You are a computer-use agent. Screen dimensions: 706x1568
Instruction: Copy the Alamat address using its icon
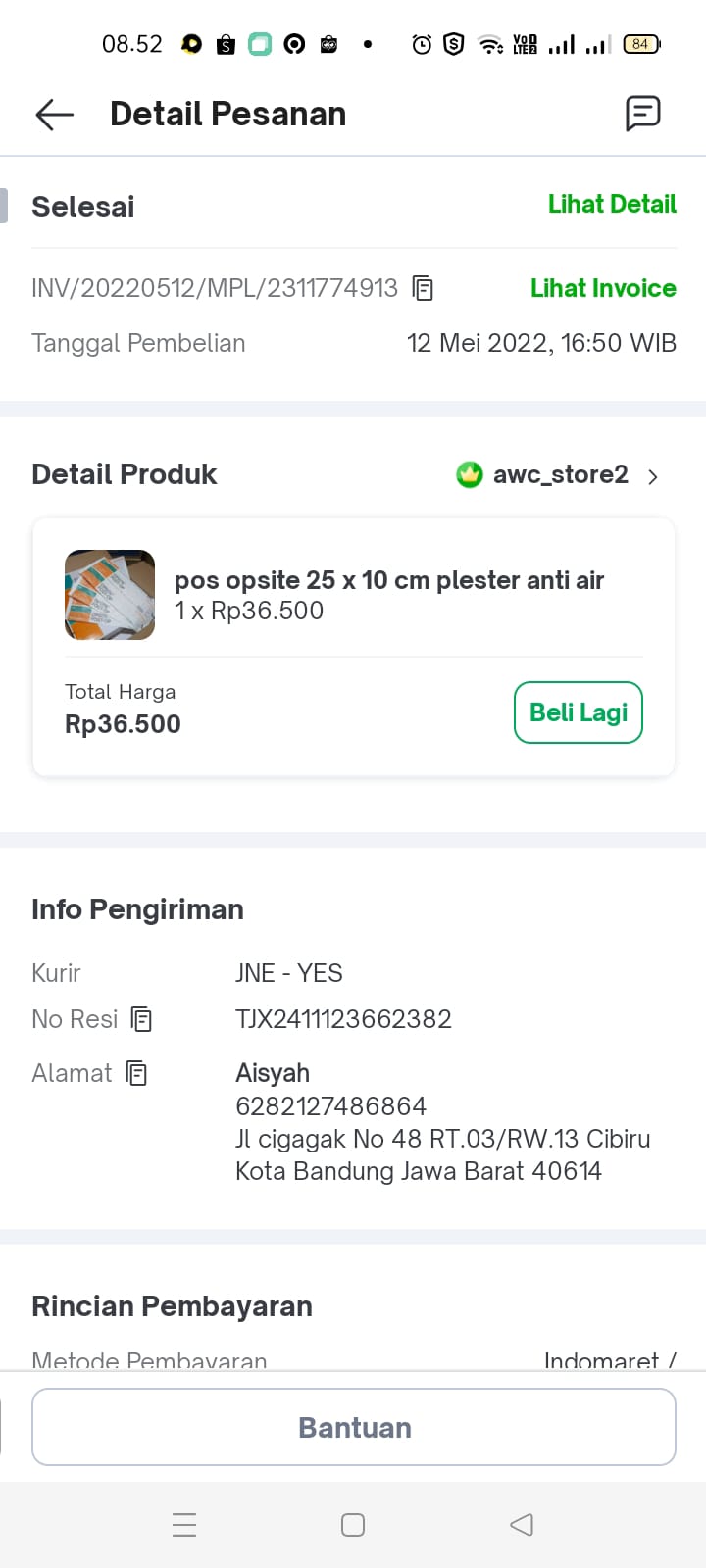tap(137, 1073)
